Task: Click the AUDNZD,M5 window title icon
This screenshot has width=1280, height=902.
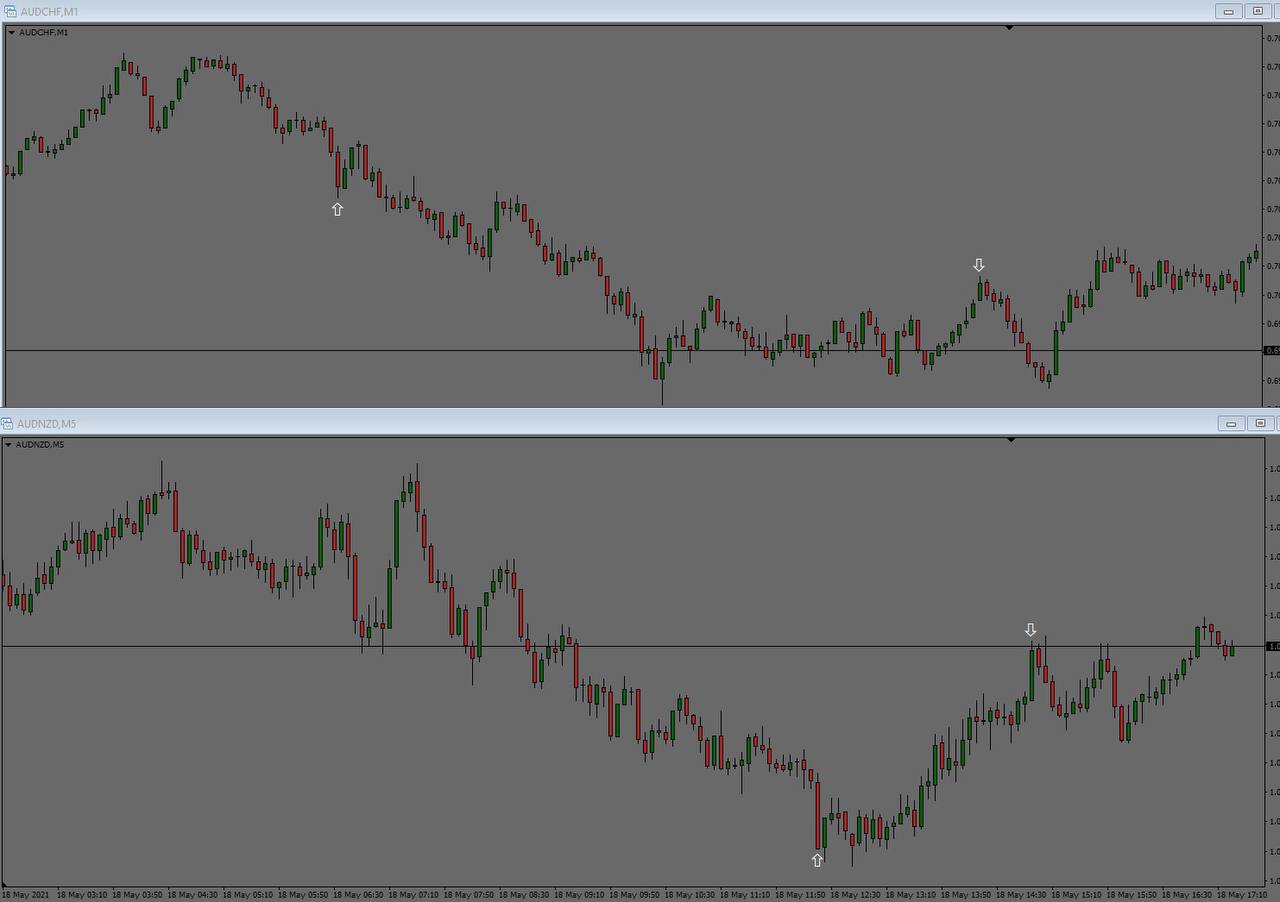Action: pyautogui.click(x=7, y=424)
